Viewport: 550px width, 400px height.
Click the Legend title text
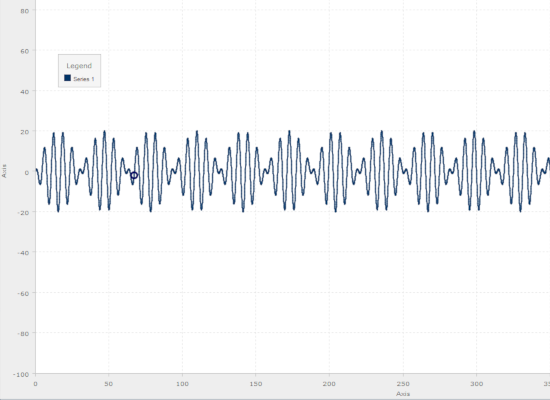tap(79, 66)
